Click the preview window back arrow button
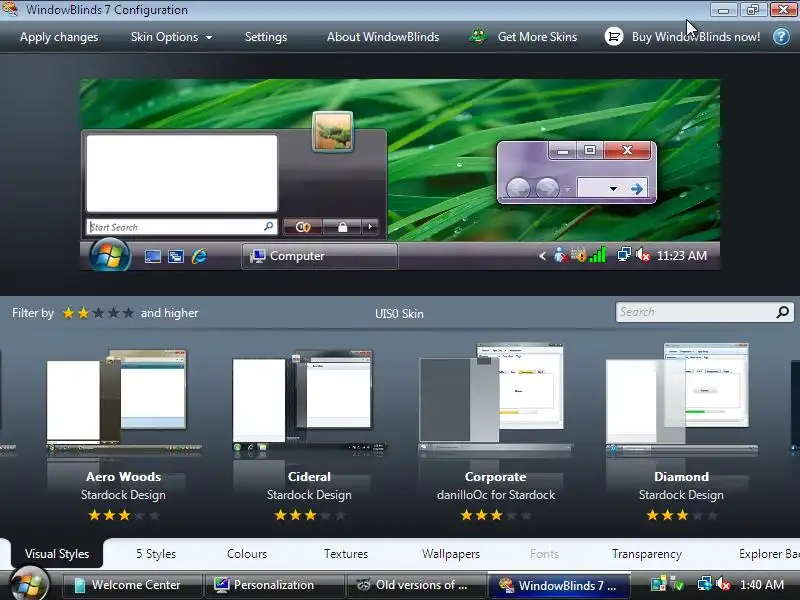This screenshot has width=800, height=600. point(518,188)
